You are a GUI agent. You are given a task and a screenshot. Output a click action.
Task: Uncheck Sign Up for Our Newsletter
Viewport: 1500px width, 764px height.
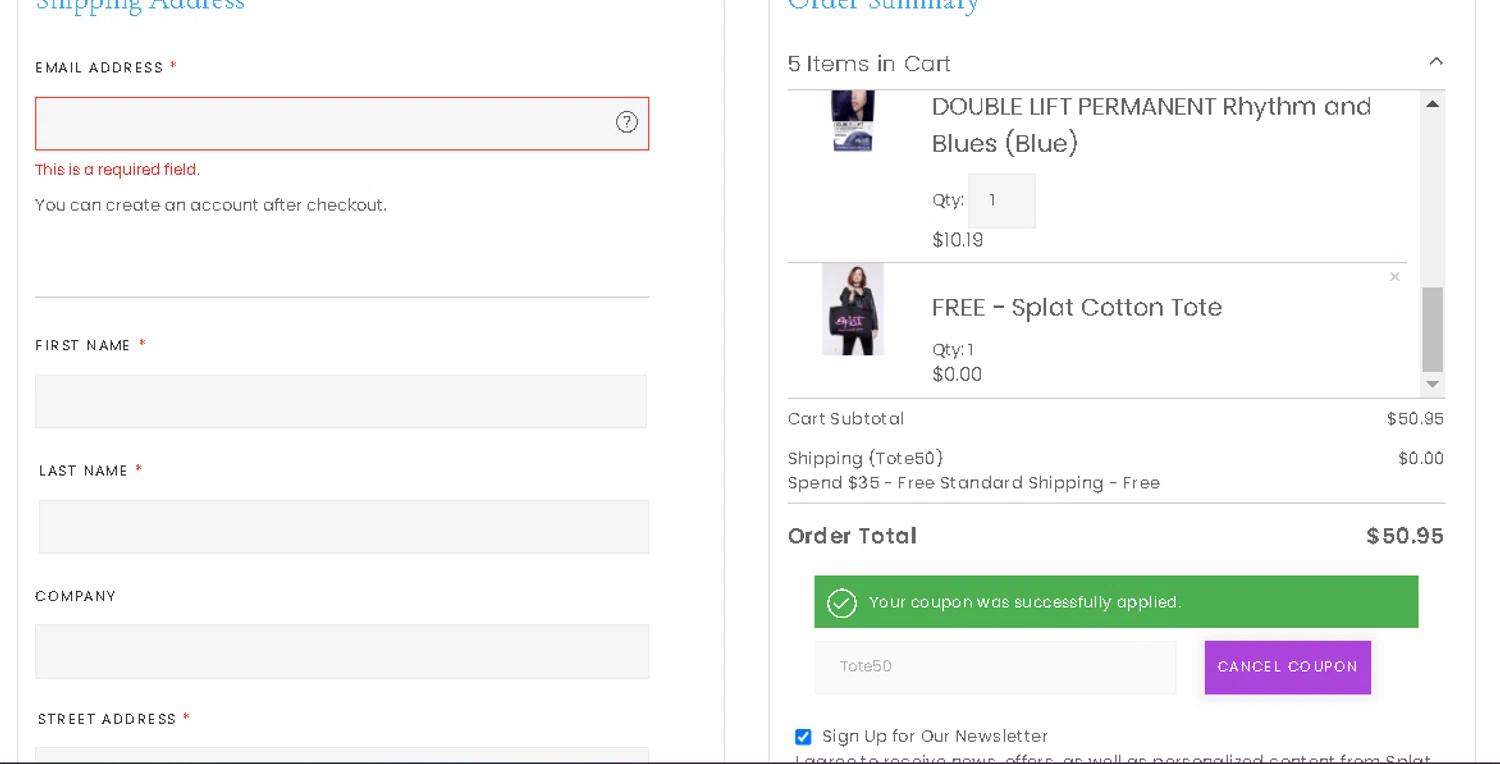click(803, 737)
